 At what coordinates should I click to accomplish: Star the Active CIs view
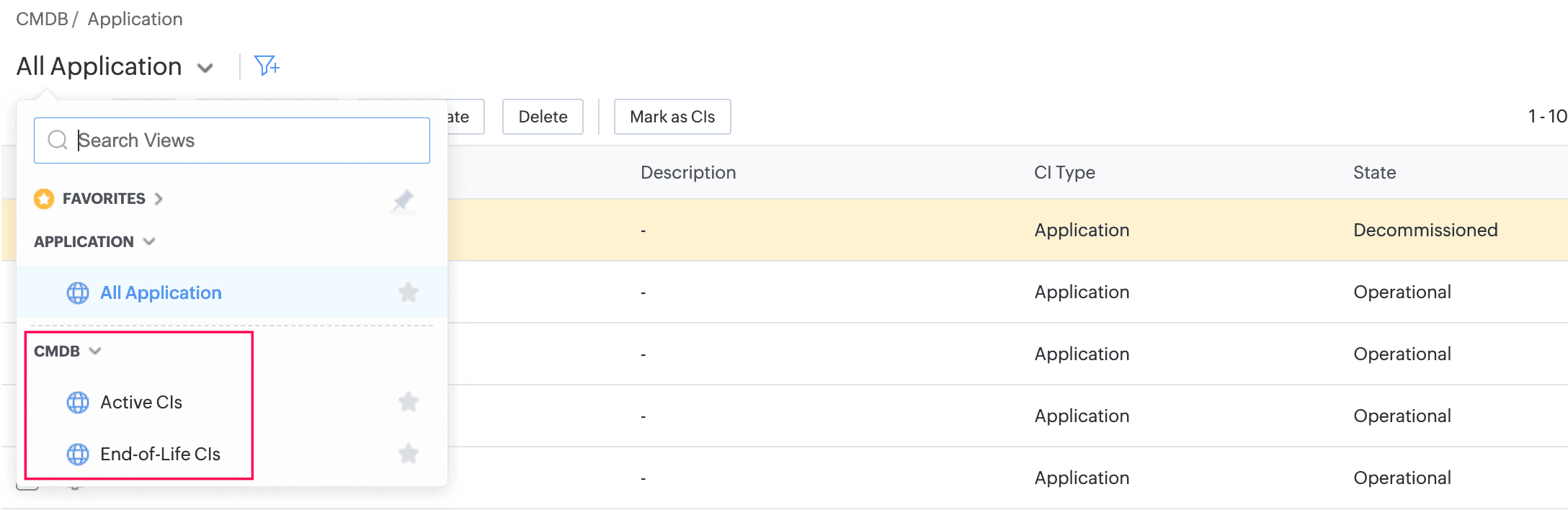tap(409, 402)
